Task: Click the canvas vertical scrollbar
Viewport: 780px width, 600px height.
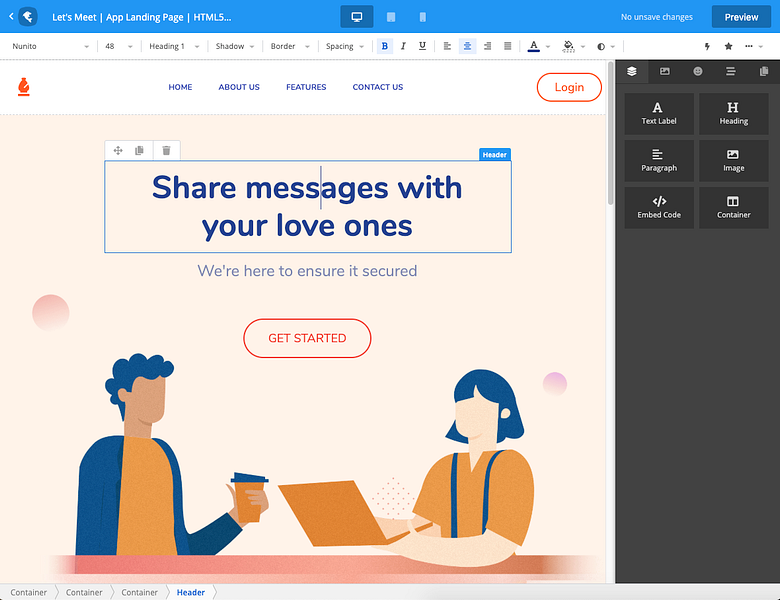Action: (x=611, y=132)
